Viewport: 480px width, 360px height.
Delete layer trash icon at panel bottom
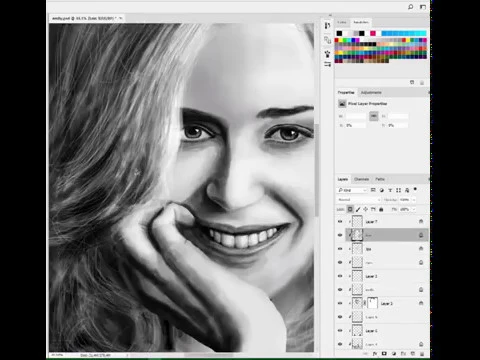pyautogui.click(x=422, y=354)
